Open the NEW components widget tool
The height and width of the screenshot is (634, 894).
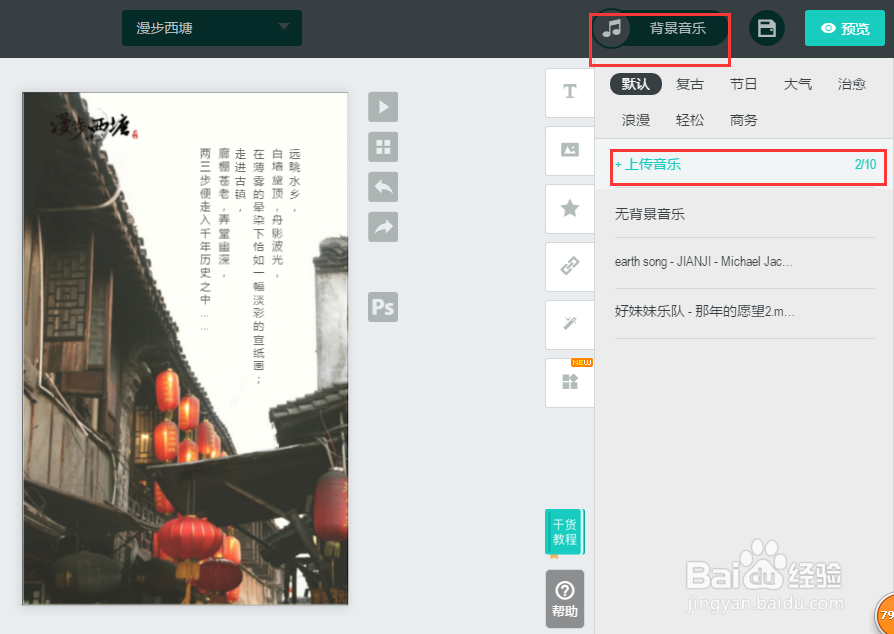[x=570, y=383]
